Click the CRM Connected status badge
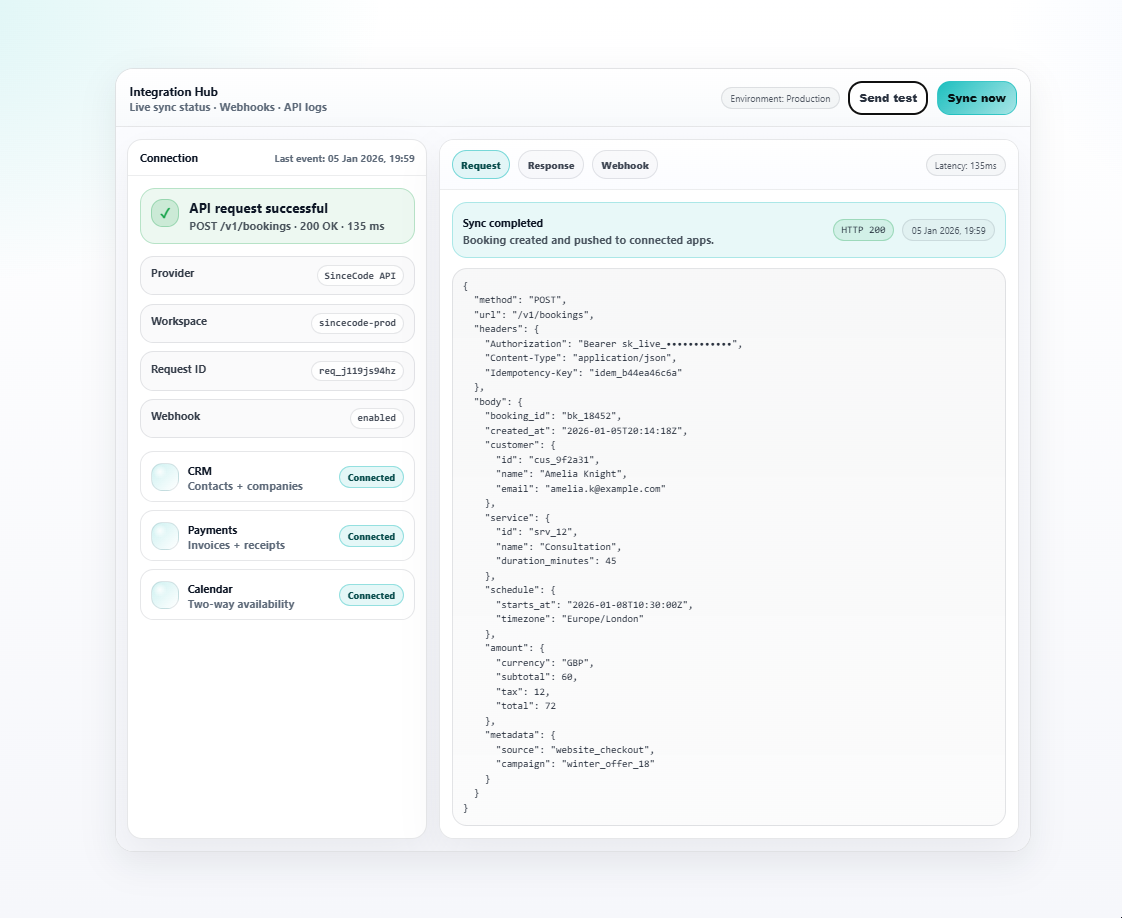 (371, 478)
